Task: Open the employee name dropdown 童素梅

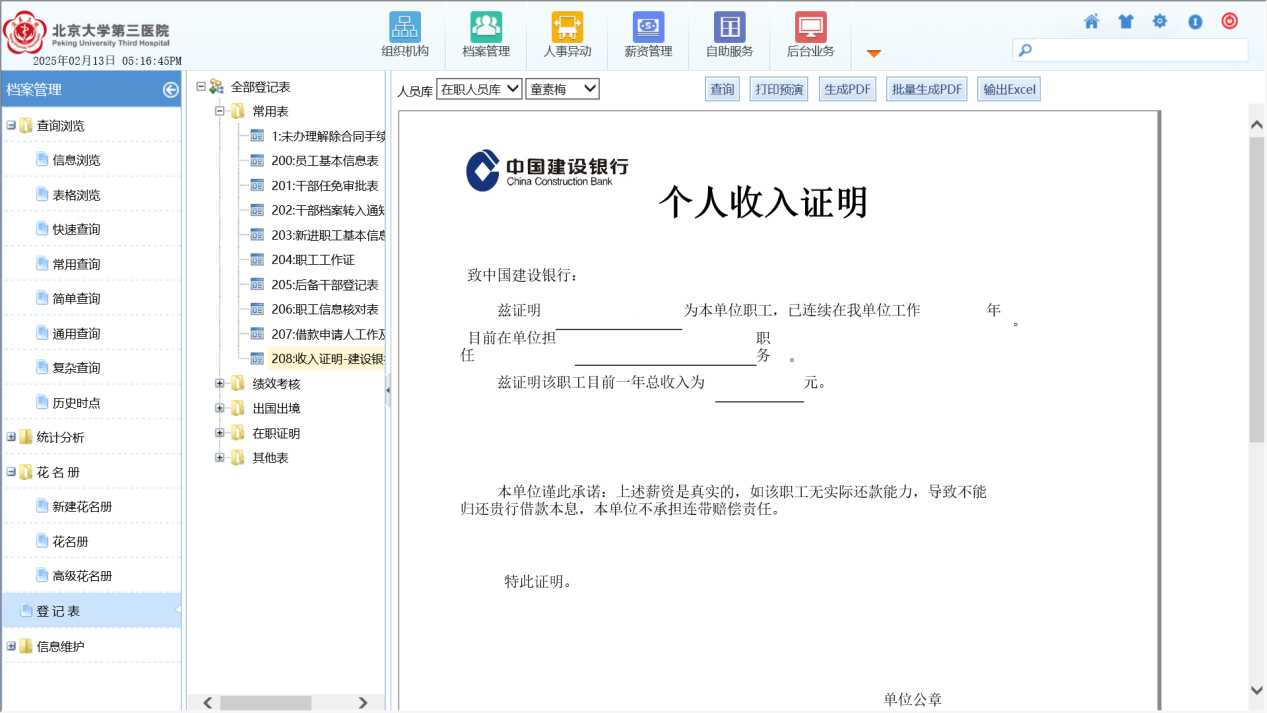Action: [562, 89]
